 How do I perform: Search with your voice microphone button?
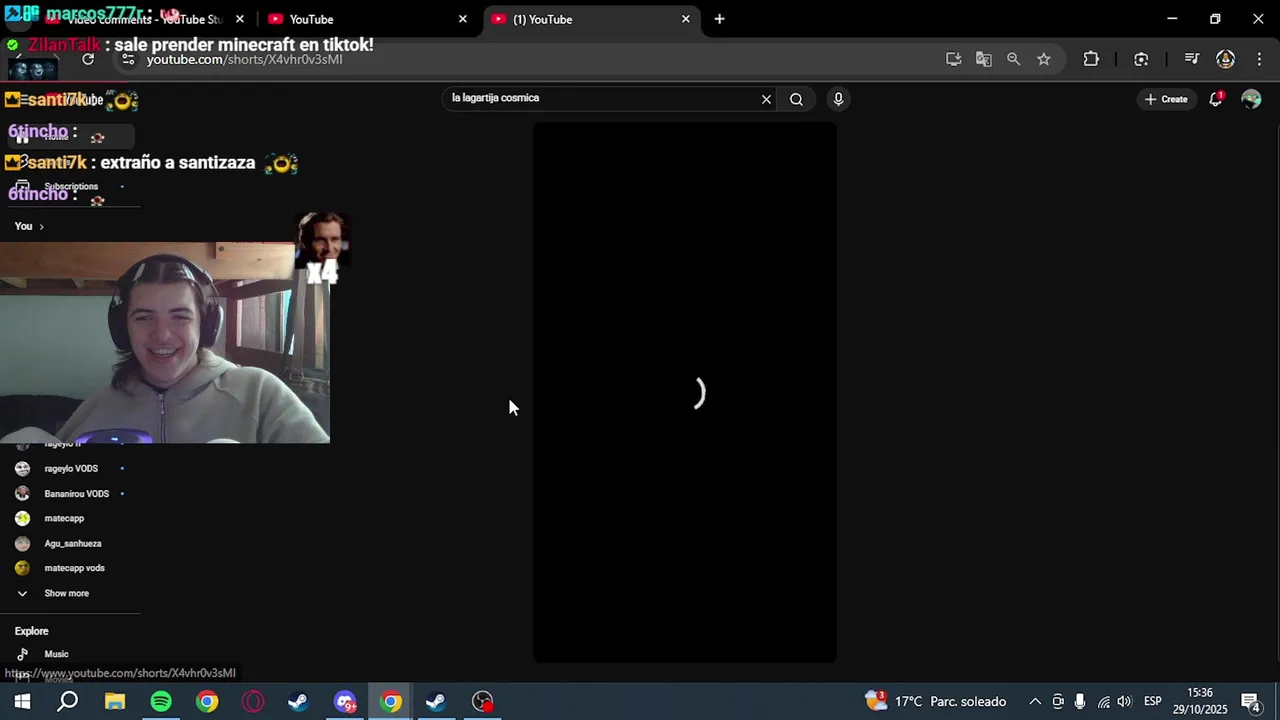838,99
